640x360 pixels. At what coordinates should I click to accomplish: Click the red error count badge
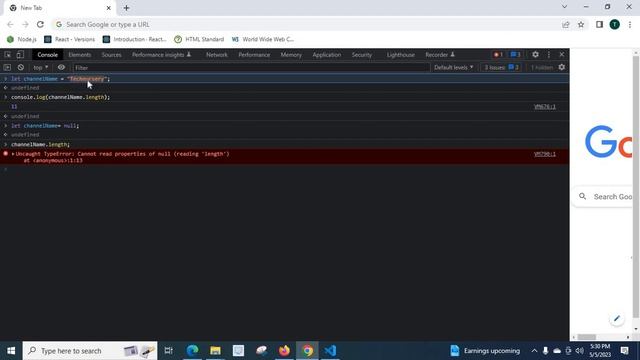click(x=498, y=55)
